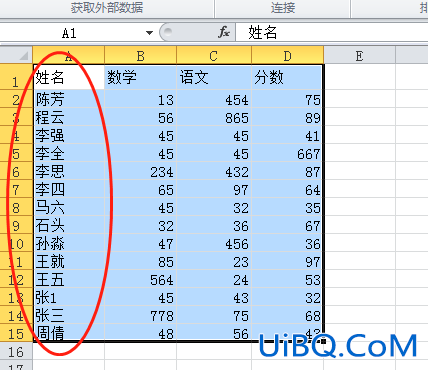Select column A header
The width and height of the screenshot is (428, 370).
(69, 55)
